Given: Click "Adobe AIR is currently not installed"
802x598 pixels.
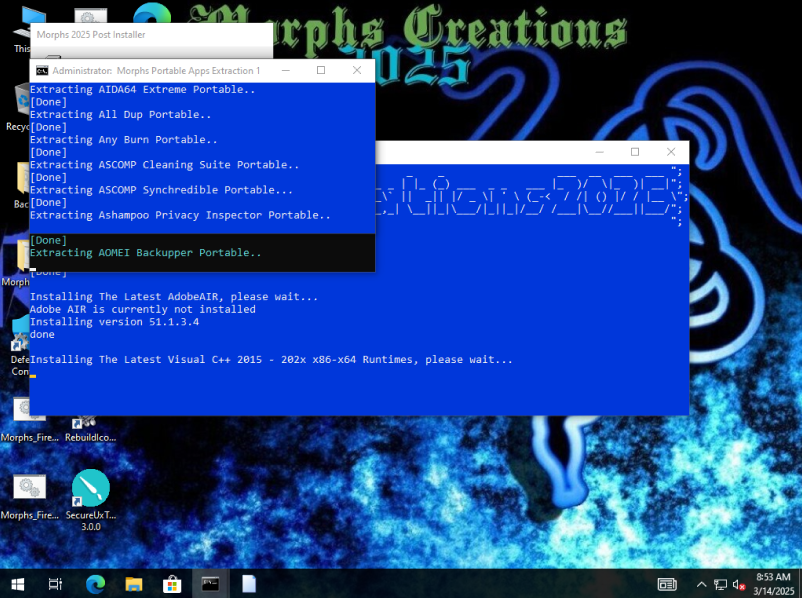Looking at the screenshot, I should [143, 309].
